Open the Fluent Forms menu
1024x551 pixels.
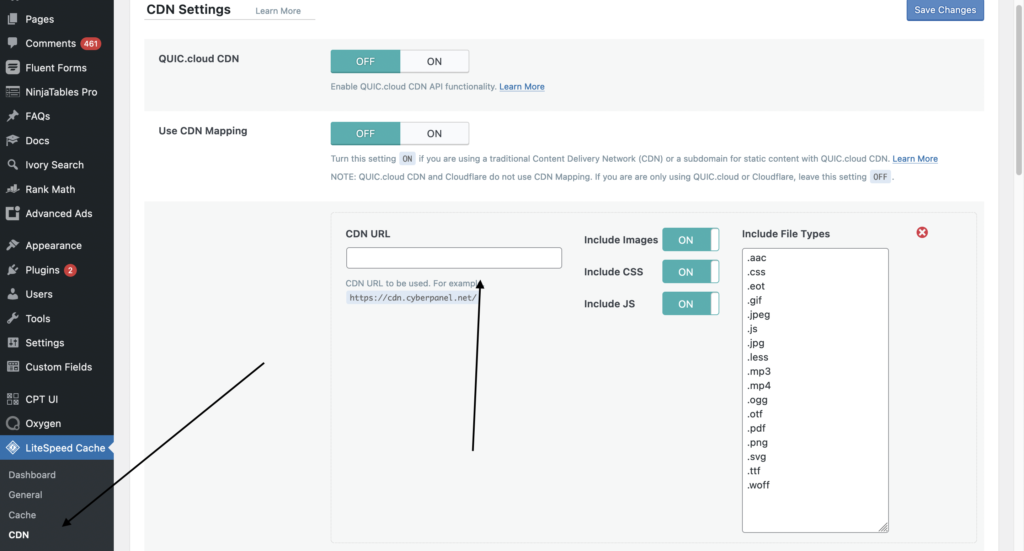[57, 67]
